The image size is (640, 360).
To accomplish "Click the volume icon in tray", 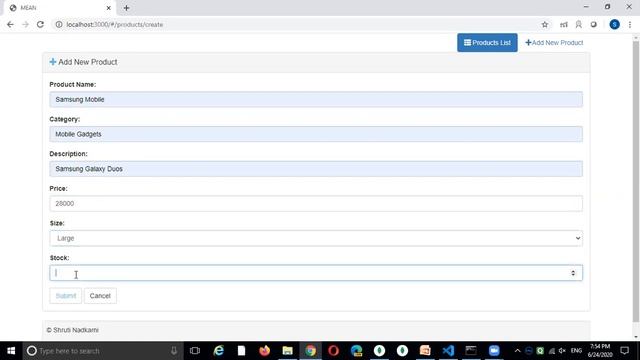I will tap(562, 351).
